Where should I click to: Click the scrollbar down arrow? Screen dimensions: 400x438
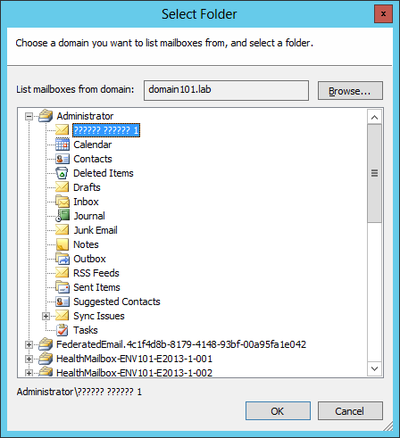point(374,369)
